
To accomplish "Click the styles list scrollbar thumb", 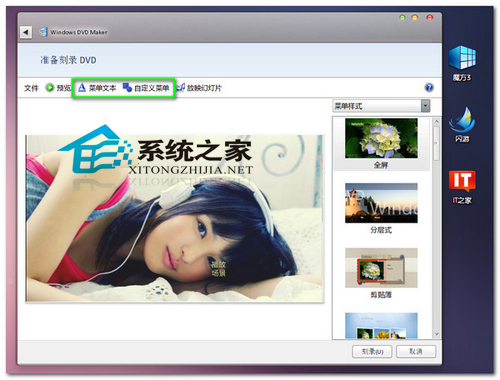I will (x=436, y=143).
